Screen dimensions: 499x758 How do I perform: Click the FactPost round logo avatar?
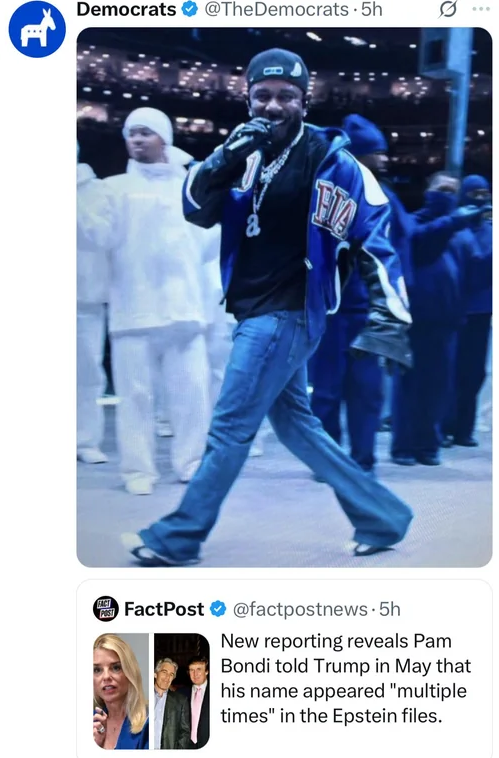(x=105, y=609)
